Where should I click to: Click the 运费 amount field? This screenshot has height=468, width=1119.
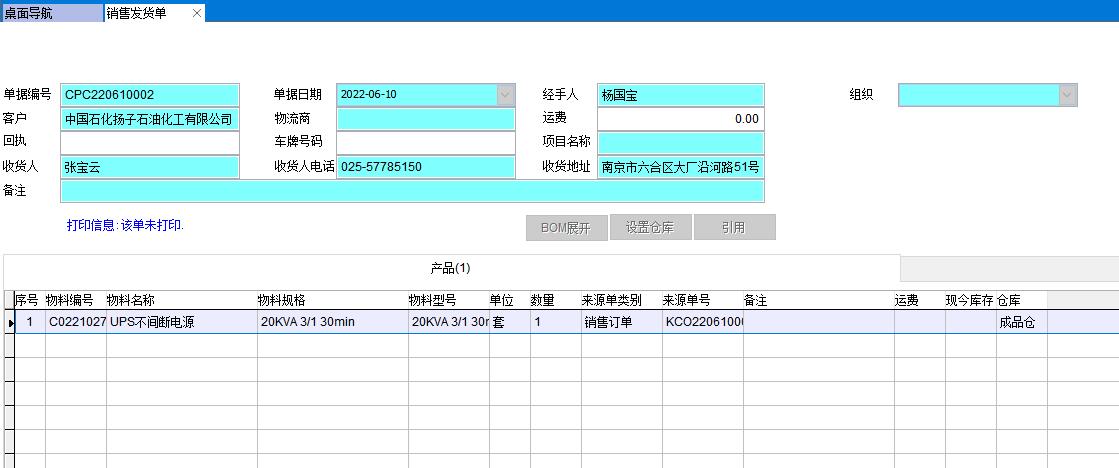click(680, 119)
